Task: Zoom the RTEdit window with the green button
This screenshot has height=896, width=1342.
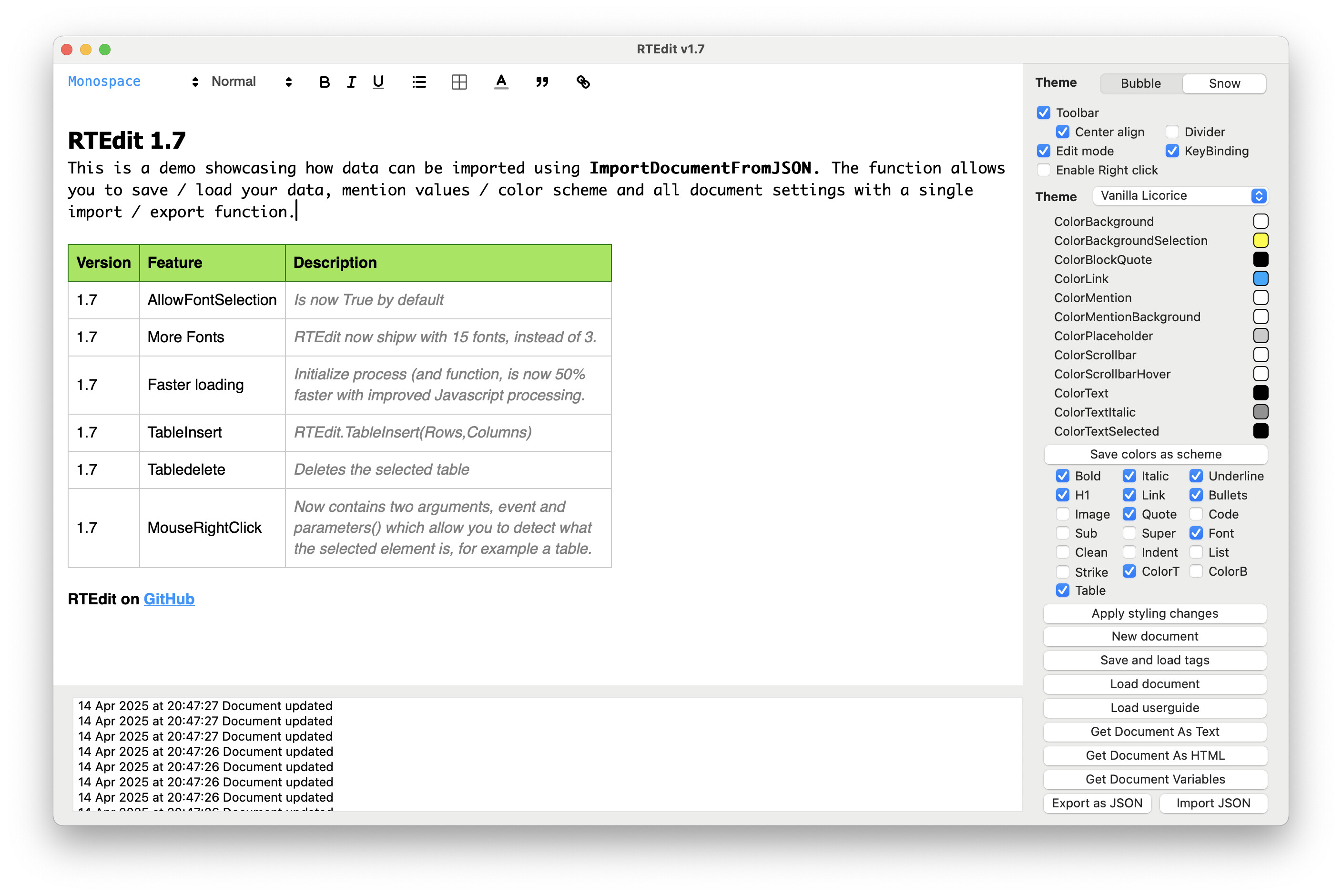Action: [105, 49]
